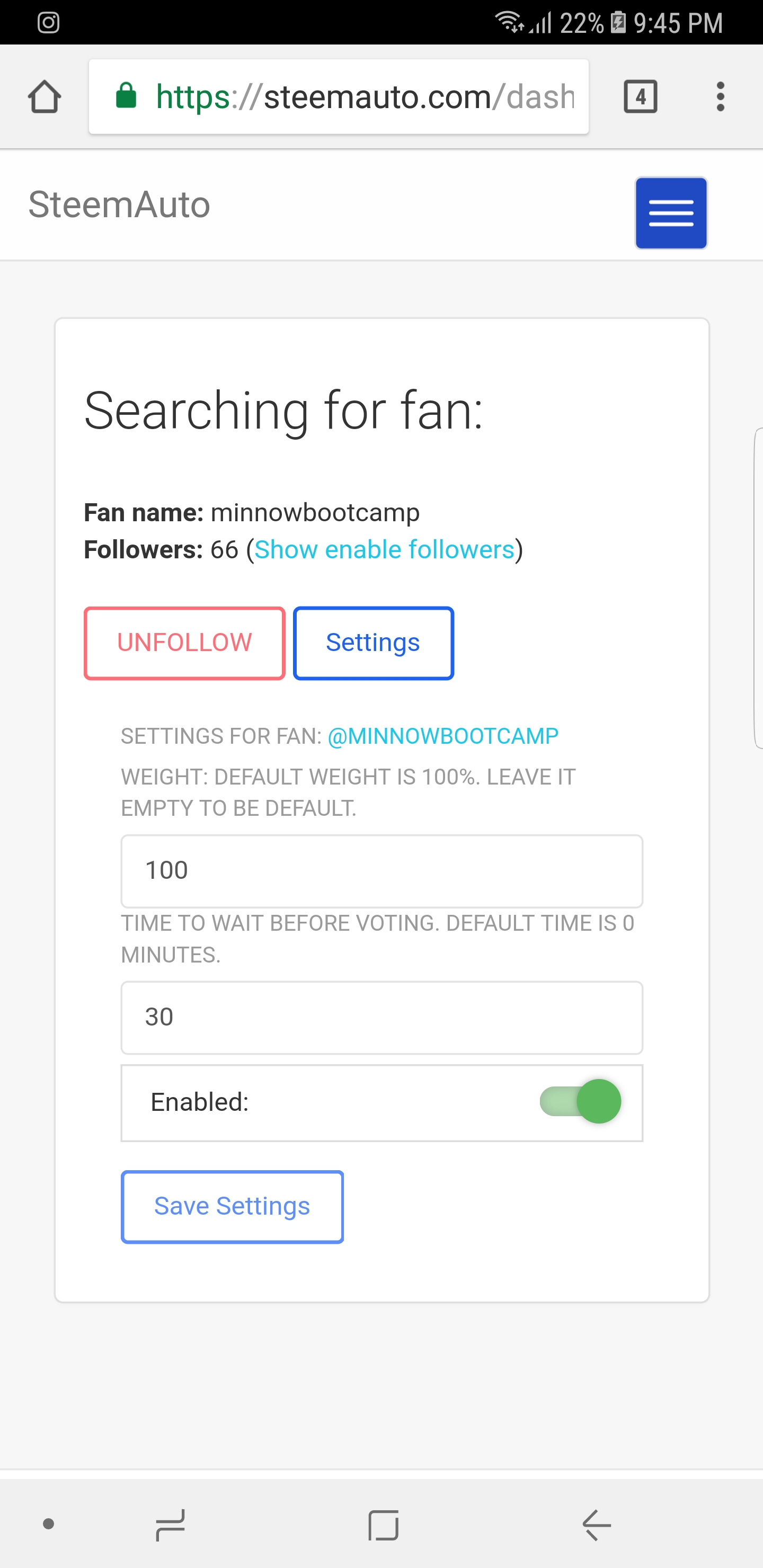
Task: Click the SteemAuto brand title
Action: pos(119,204)
